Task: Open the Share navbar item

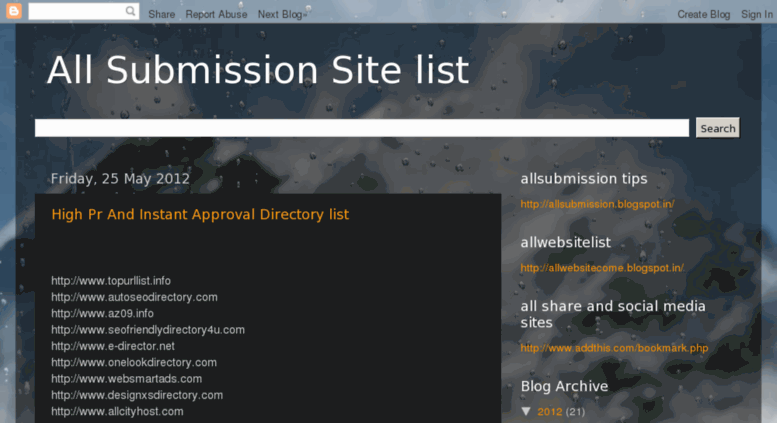Action: coord(162,14)
